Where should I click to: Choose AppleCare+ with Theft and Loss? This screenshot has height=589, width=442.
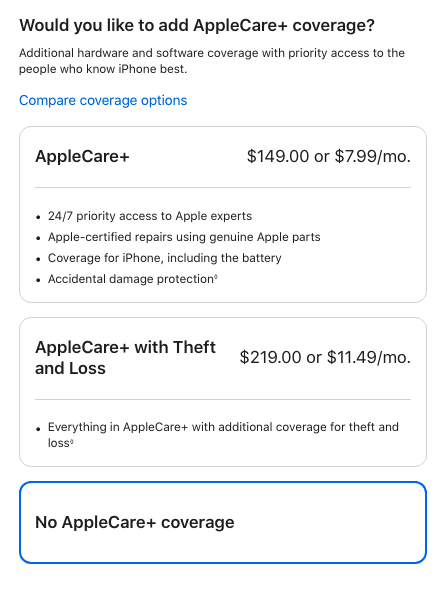tap(223, 392)
